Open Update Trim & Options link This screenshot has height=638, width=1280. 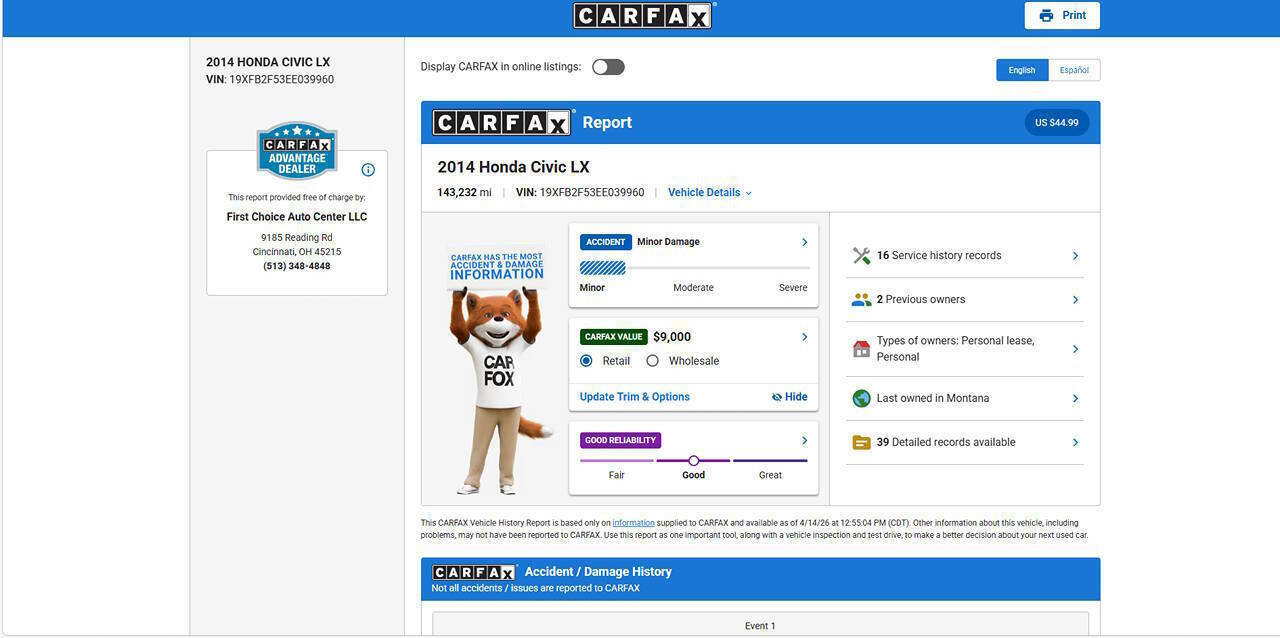point(635,397)
